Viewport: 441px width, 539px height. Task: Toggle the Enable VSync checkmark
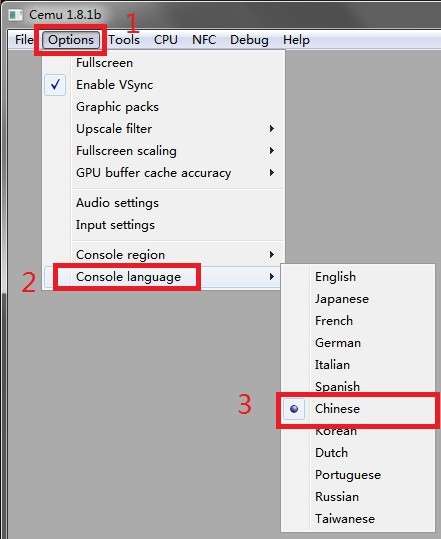(x=55, y=85)
